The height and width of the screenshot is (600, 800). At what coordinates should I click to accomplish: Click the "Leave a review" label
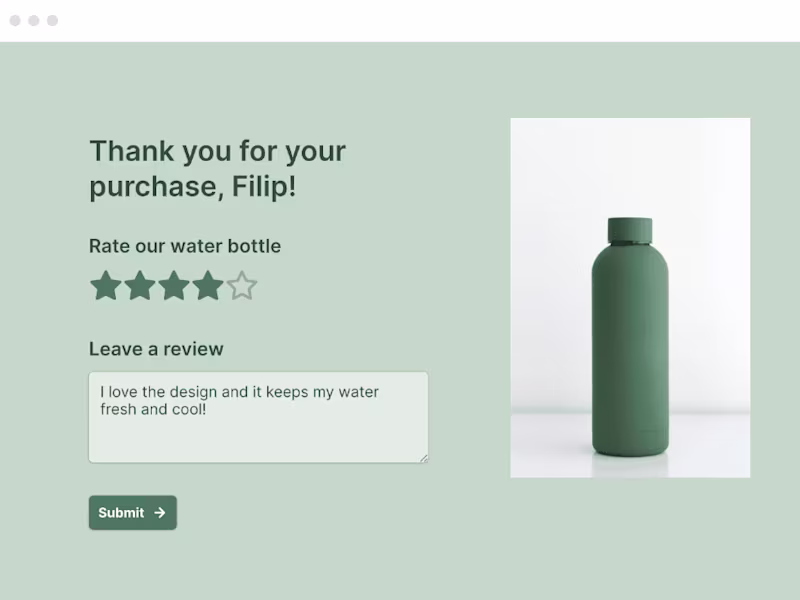point(156,349)
